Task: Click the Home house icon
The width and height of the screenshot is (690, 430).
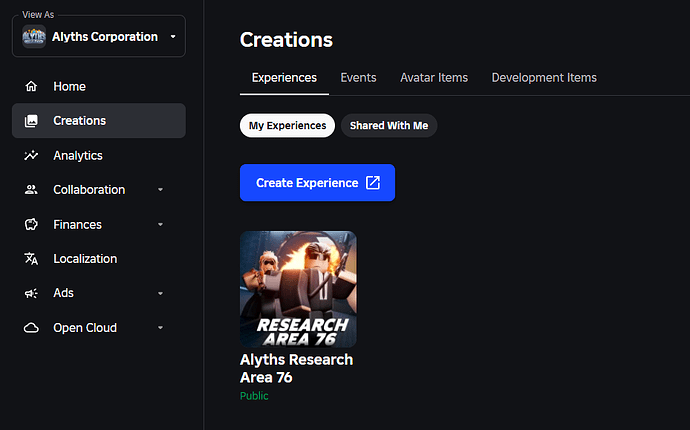Action: point(31,86)
